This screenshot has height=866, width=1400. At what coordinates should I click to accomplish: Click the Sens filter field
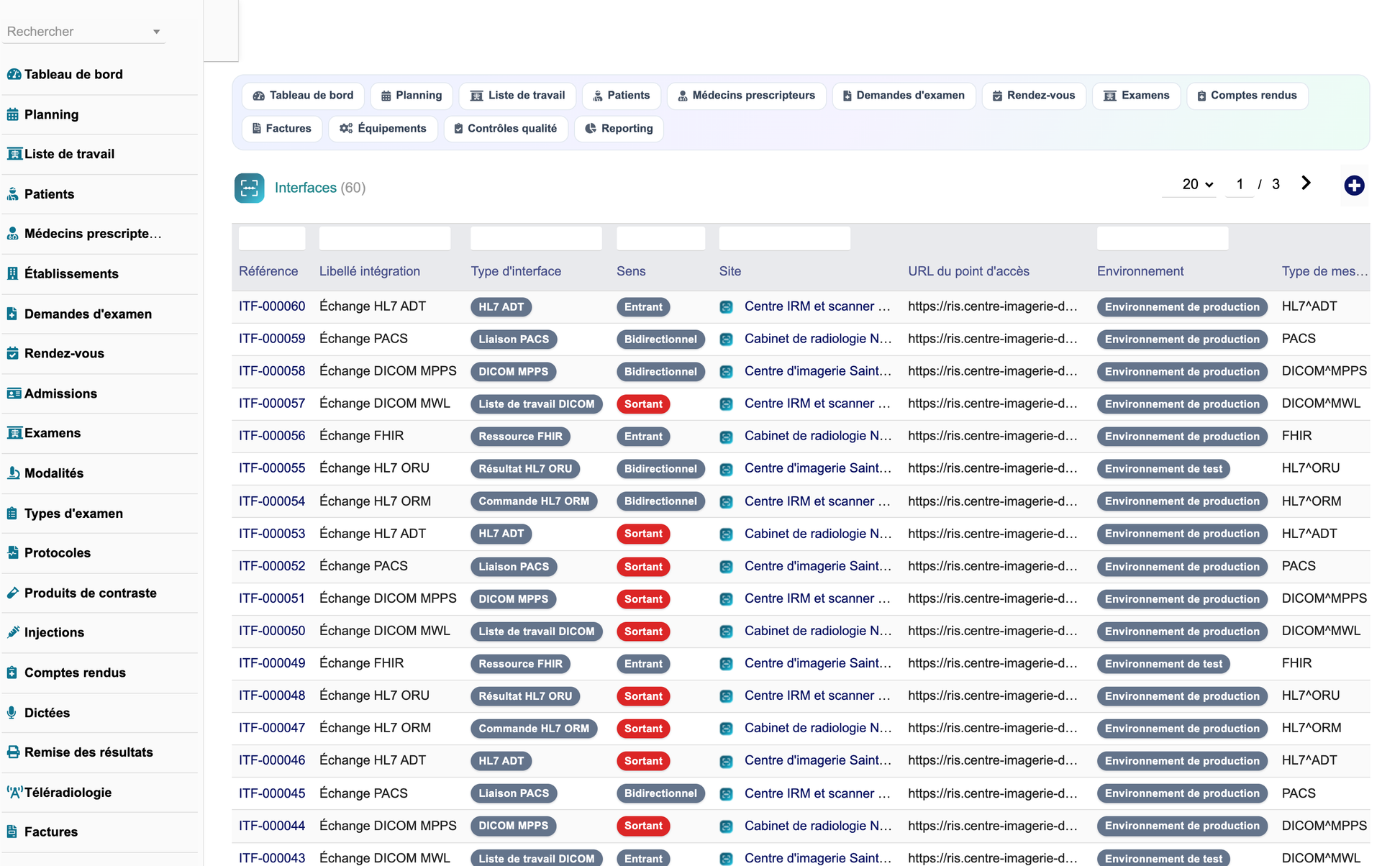click(661, 239)
